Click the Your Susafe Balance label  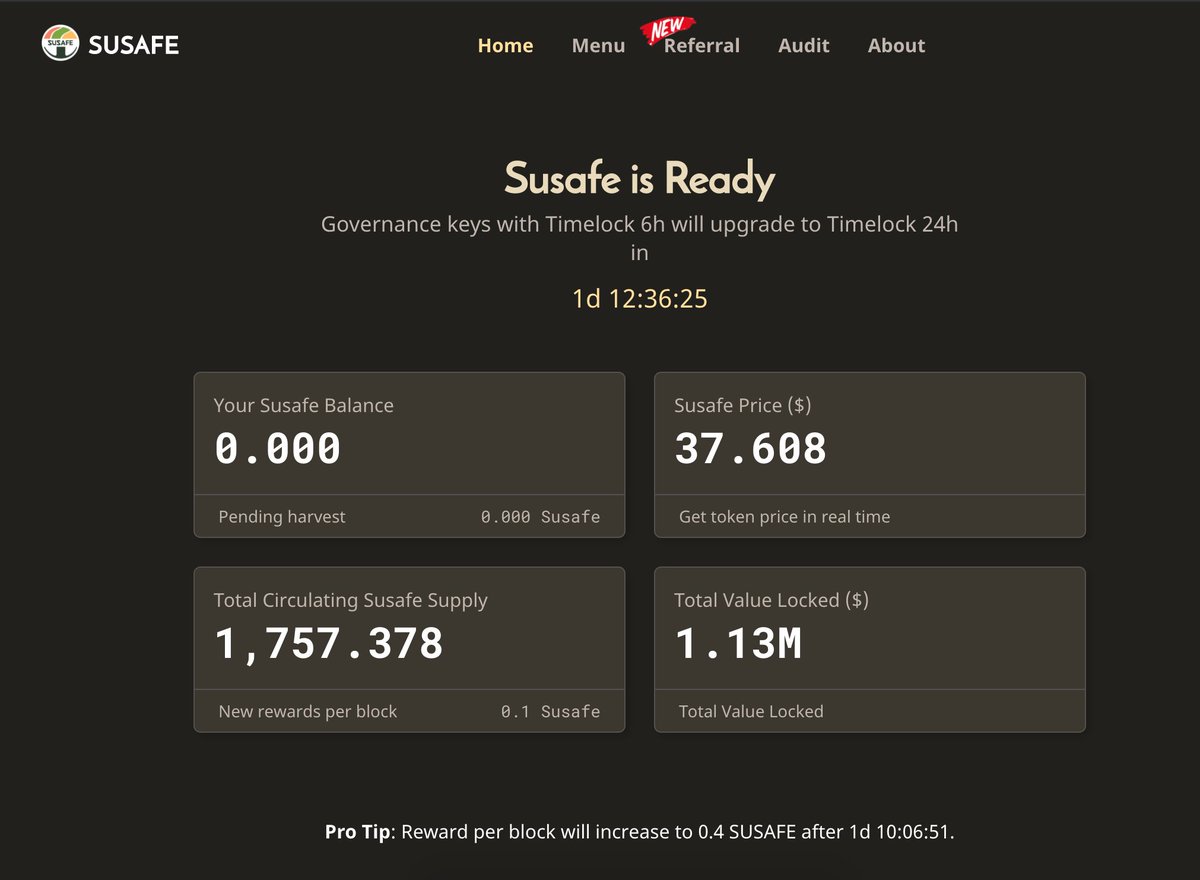(x=304, y=405)
